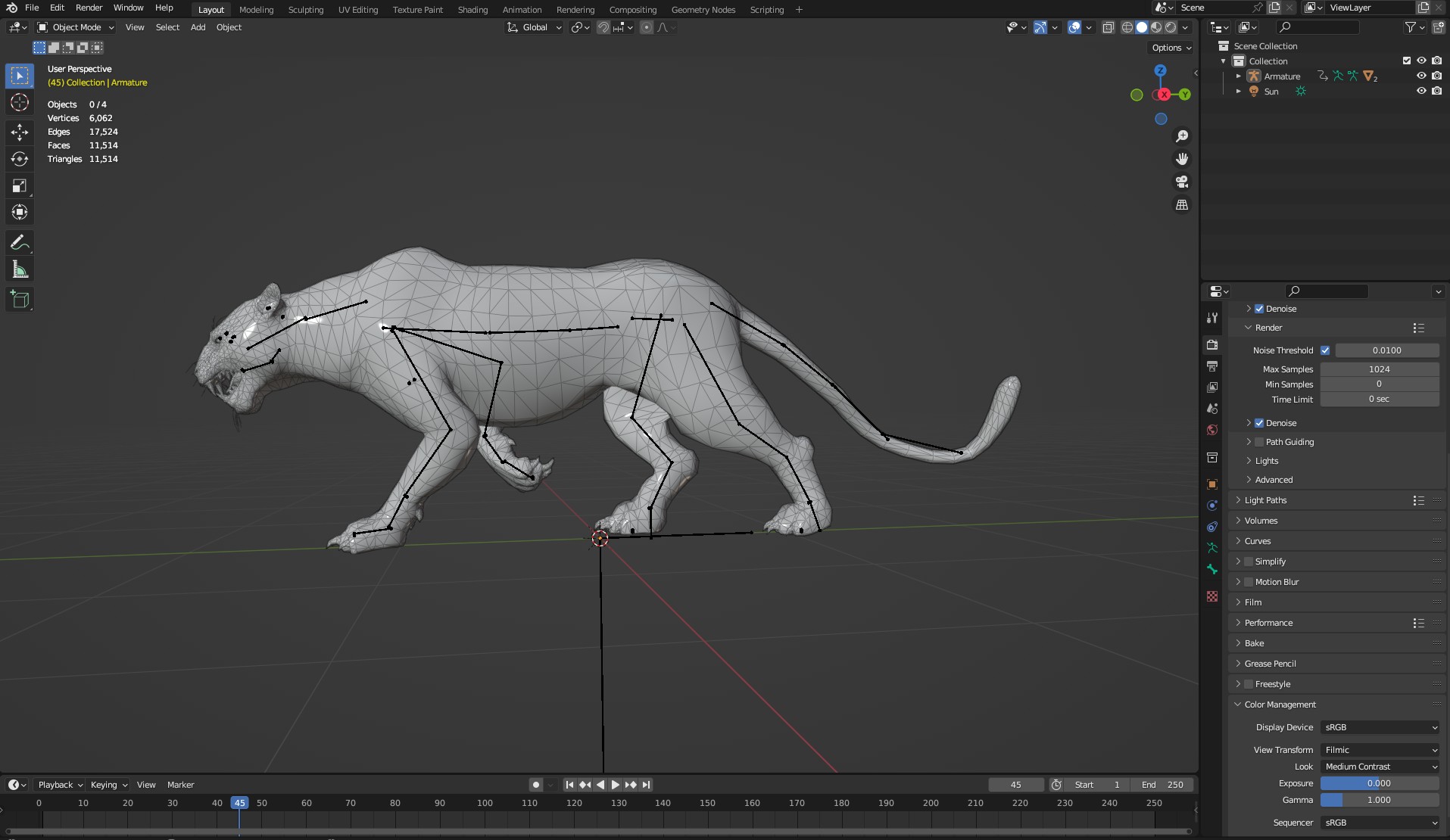Uncheck the Collection checkbox in the outliner
The width and height of the screenshot is (1450, 840).
point(1407,61)
